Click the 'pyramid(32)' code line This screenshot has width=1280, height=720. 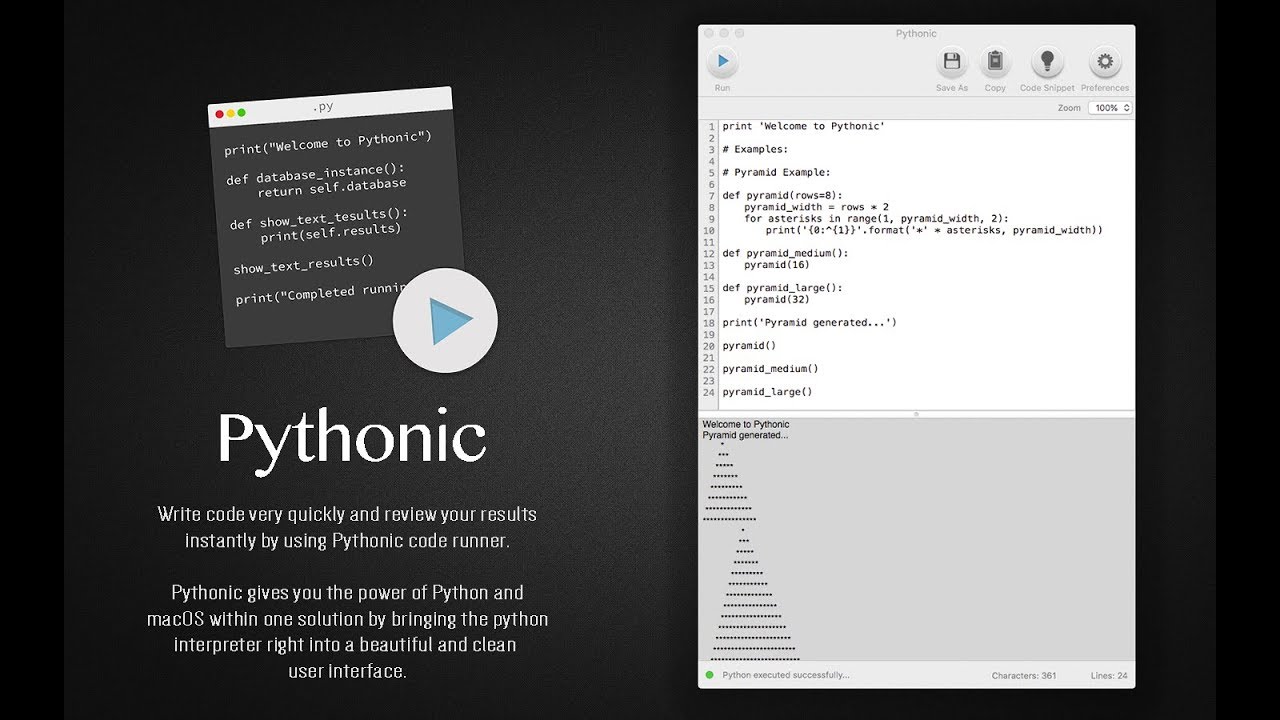pyautogui.click(x=777, y=299)
